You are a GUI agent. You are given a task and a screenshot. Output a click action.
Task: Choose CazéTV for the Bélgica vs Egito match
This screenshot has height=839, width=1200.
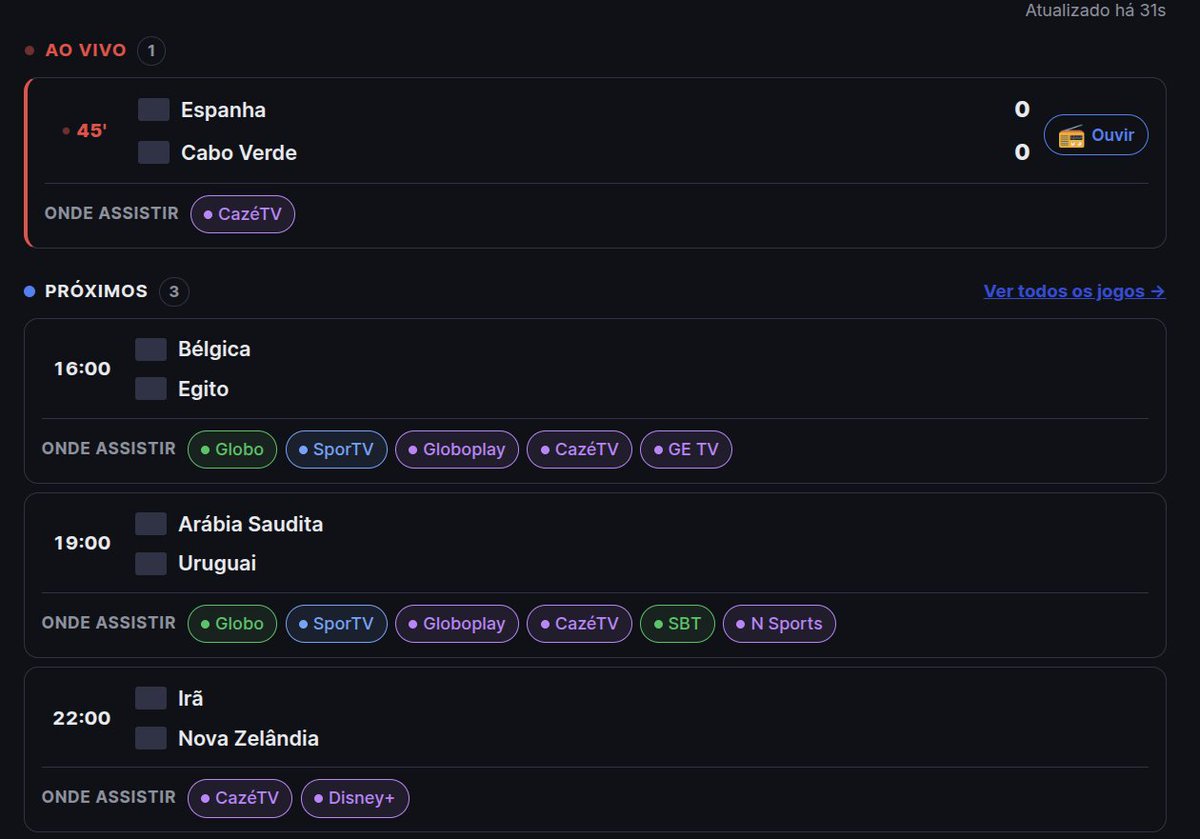click(580, 450)
